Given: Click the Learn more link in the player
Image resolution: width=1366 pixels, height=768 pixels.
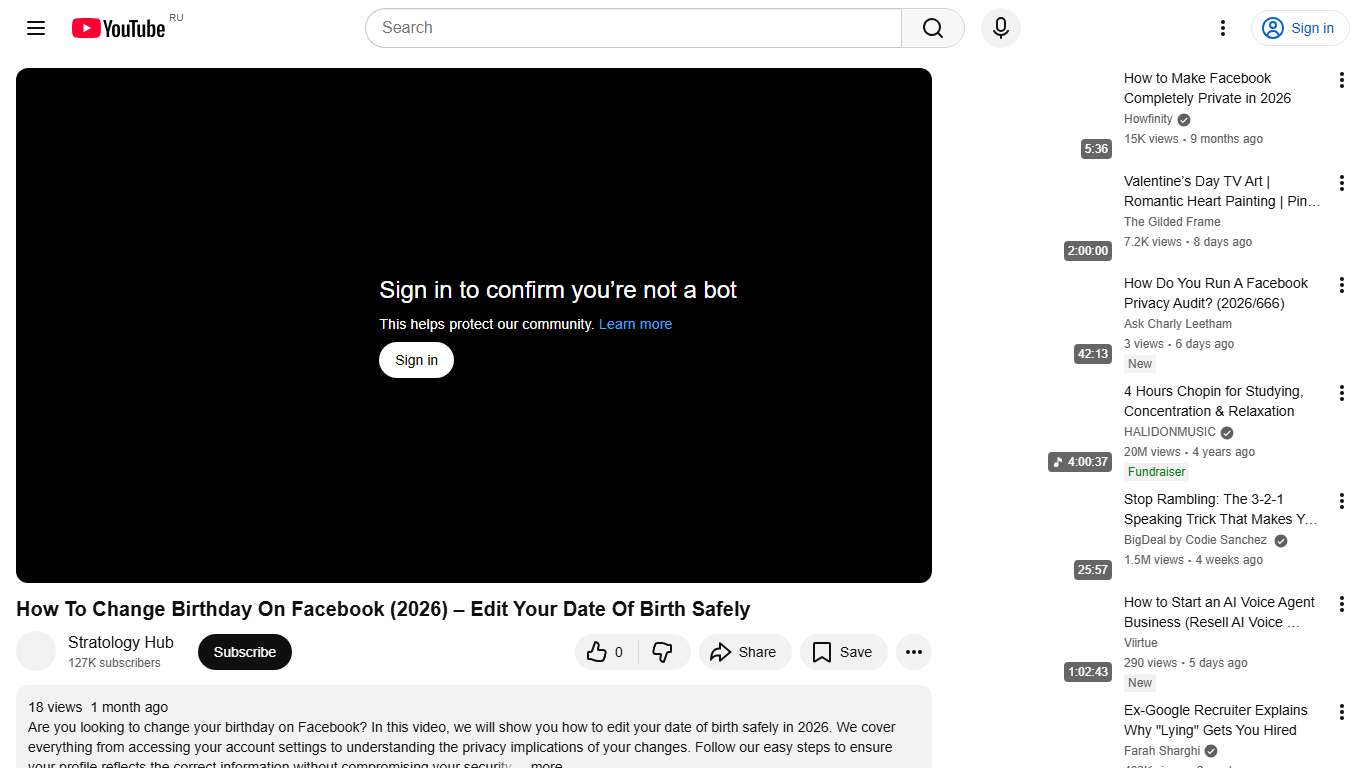Looking at the screenshot, I should 635,324.
